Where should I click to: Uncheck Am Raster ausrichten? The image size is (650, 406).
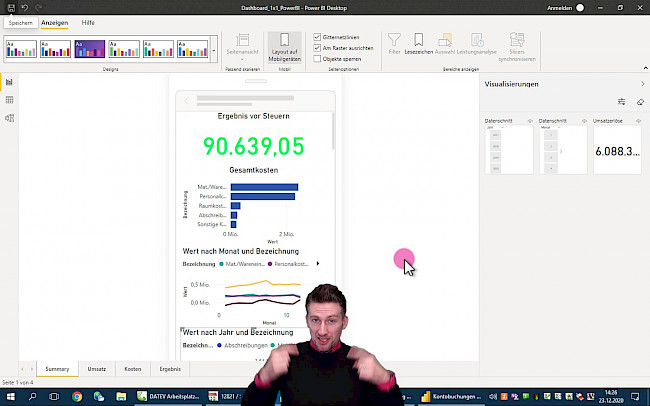pyautogui.click(x=317, y=47)
